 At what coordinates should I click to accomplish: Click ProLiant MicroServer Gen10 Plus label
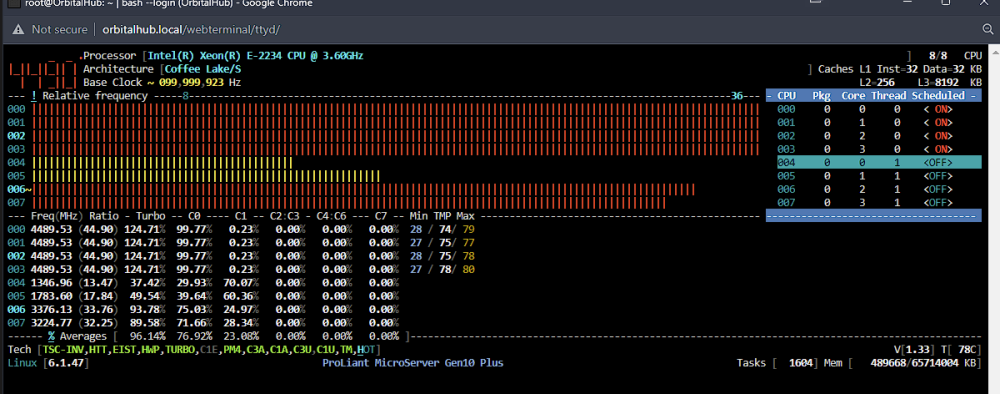point(413,363)
